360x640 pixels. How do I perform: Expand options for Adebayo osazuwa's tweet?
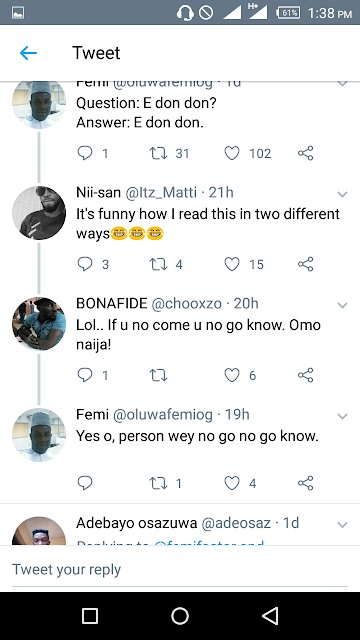coord(342,524)
